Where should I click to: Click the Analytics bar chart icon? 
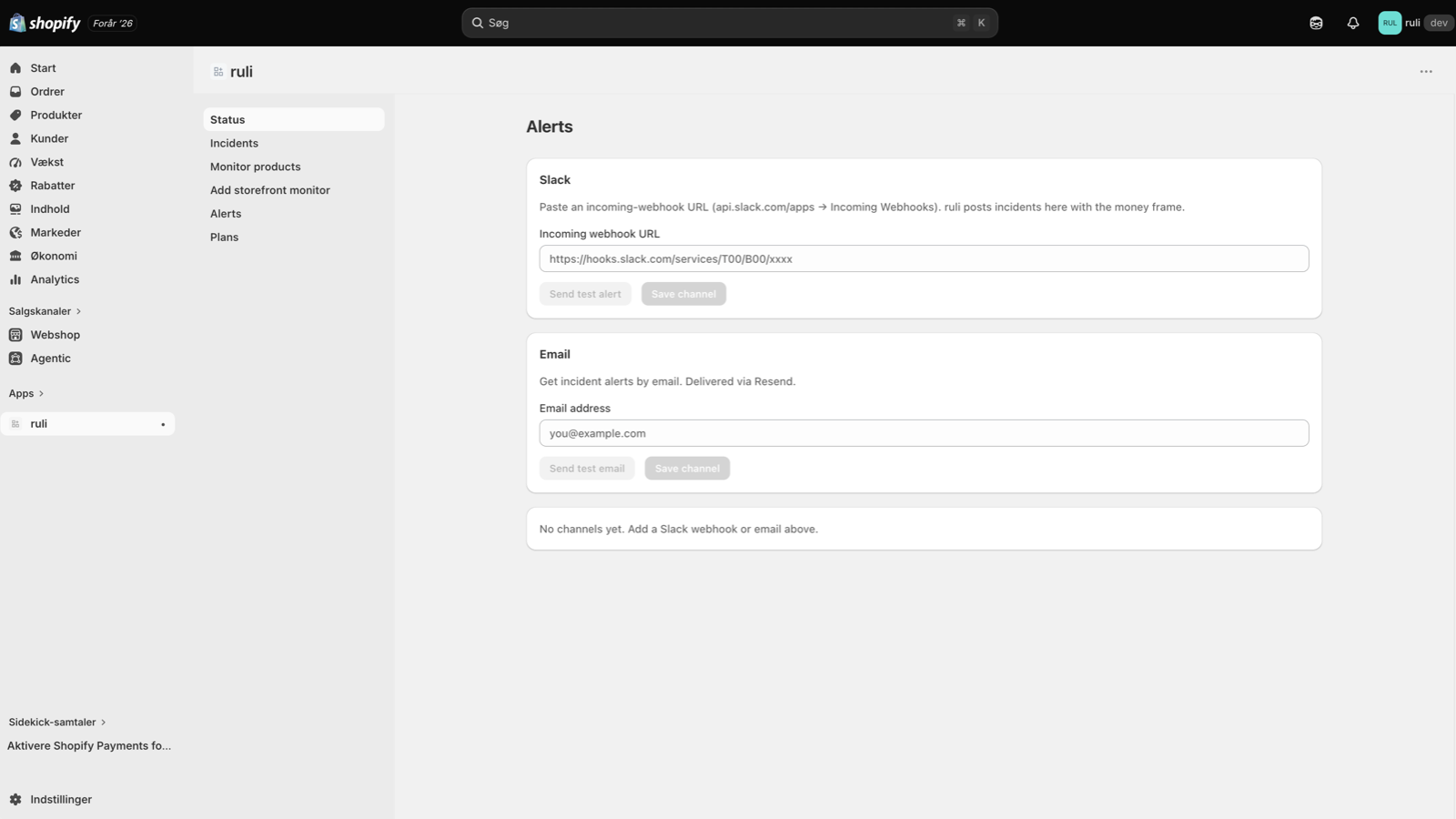tap(15, 279)
